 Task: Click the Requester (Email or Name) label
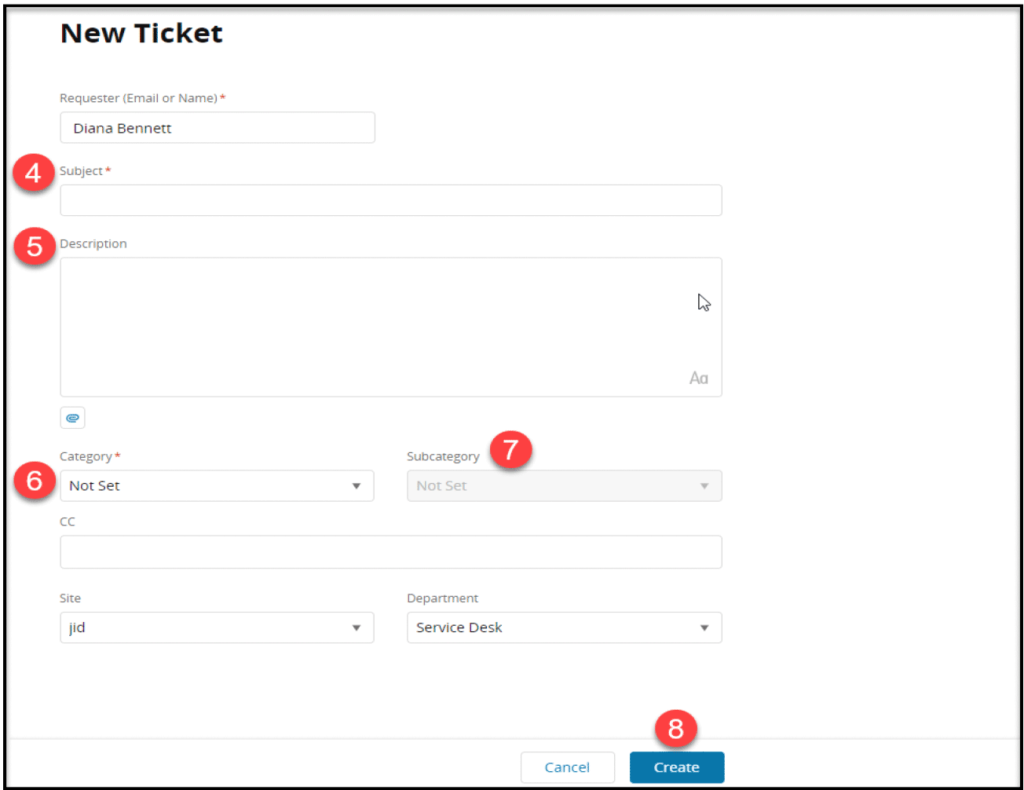pyautogui.click(x=138, y=98)
